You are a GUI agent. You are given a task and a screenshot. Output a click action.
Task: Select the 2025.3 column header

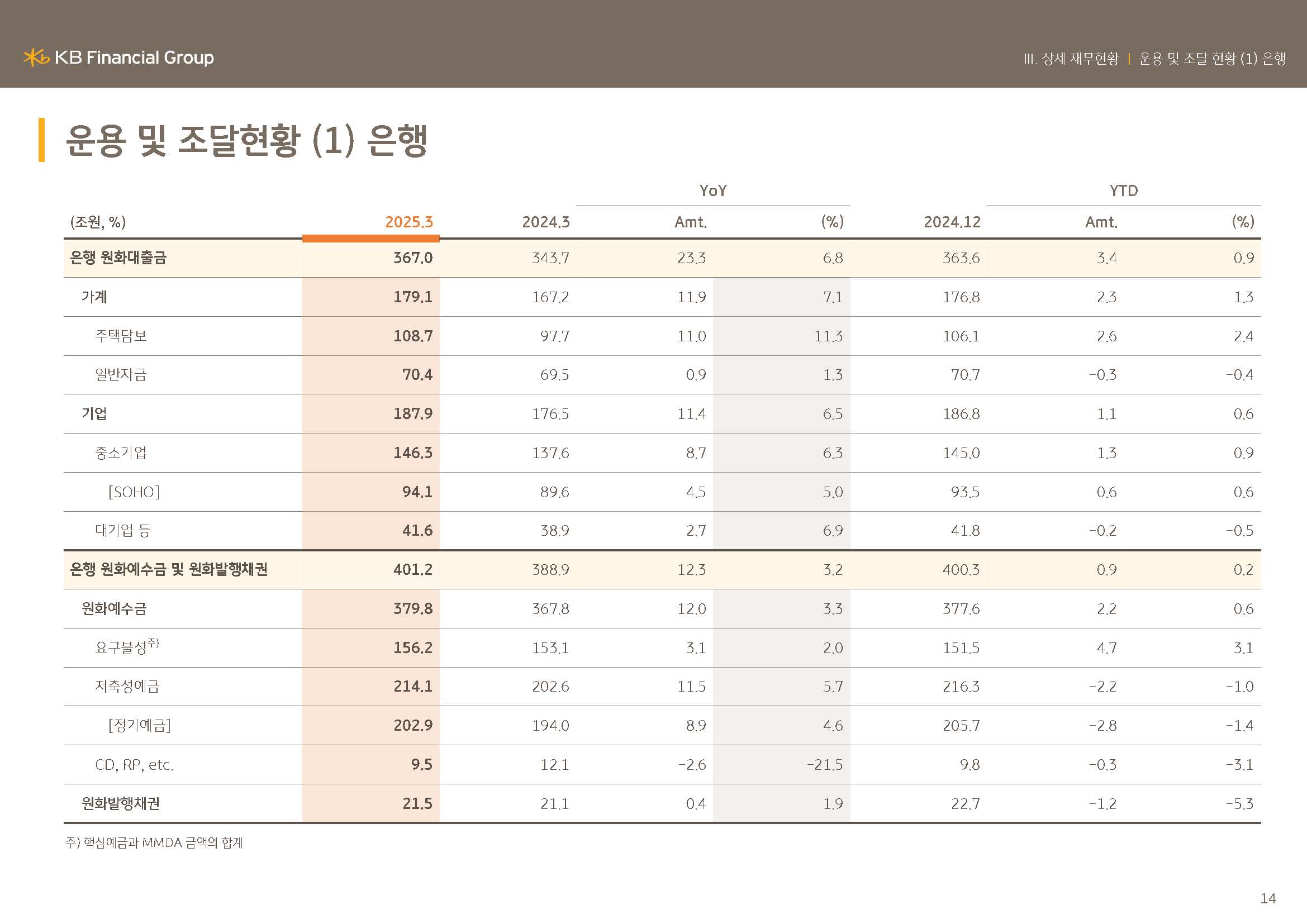(408, 222)
